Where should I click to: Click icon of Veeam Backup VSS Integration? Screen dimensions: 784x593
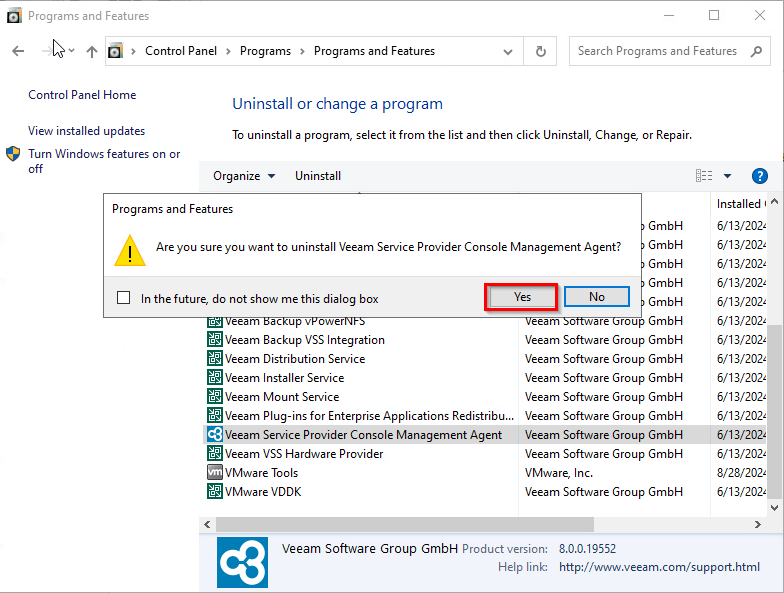pyautogui.click(x=215, y=340)
